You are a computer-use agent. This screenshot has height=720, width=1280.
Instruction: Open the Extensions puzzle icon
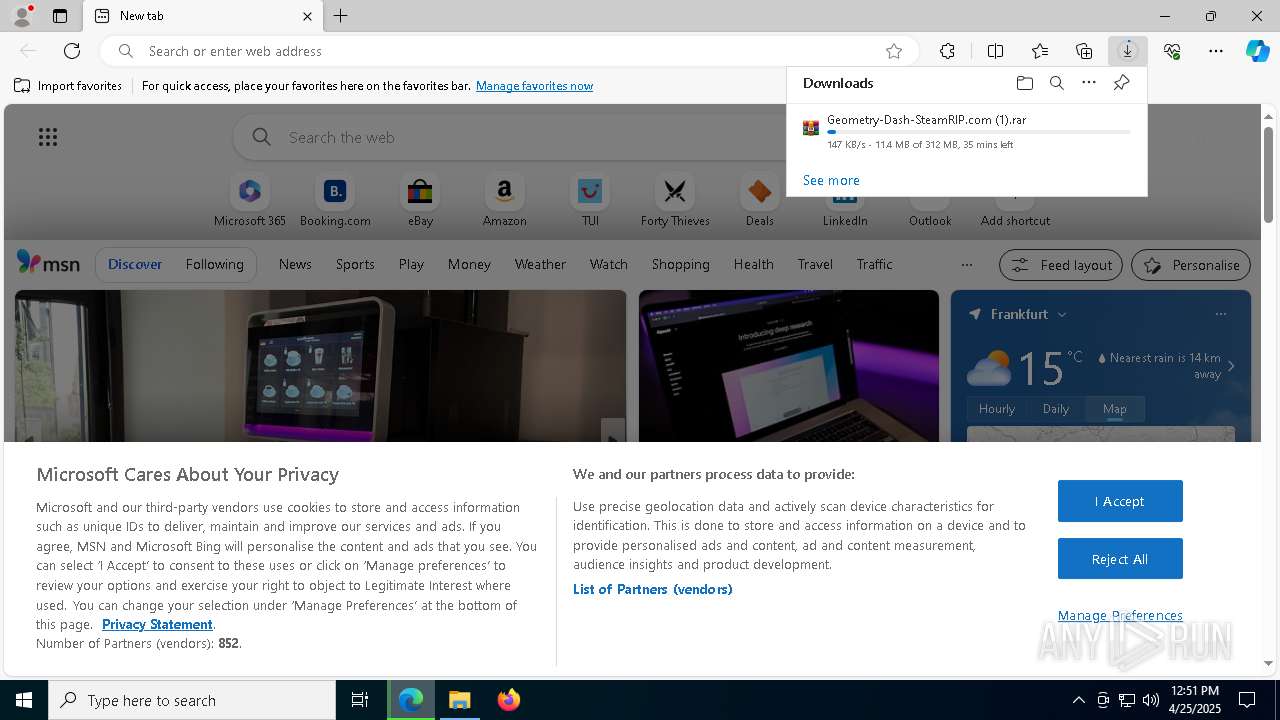tap(947, 51)
